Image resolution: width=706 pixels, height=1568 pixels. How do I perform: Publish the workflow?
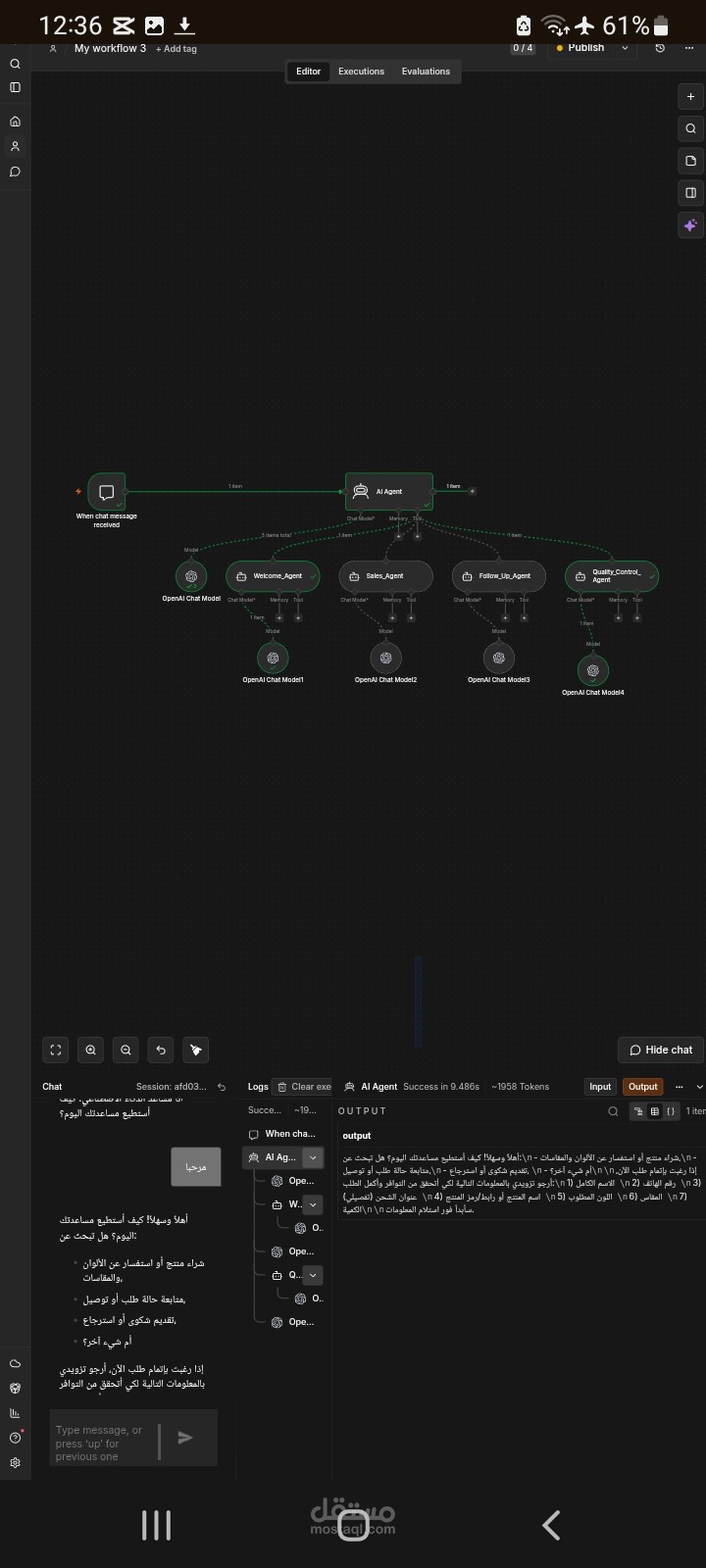(x=580, y=47)
